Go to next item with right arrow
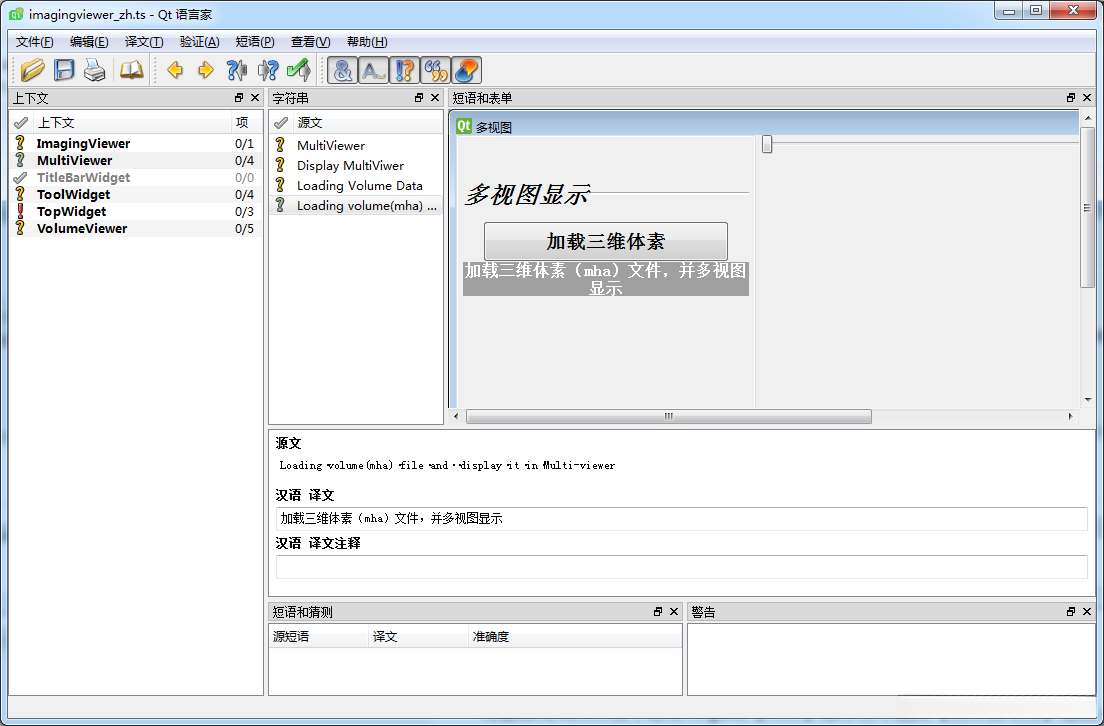Image resolution: width=1104 pixels, height=726 pixels. 206,70
